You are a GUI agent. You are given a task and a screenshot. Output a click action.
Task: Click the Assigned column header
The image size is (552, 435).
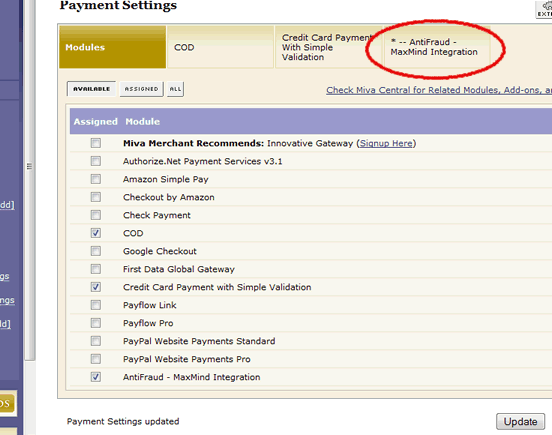pos(95,121)
